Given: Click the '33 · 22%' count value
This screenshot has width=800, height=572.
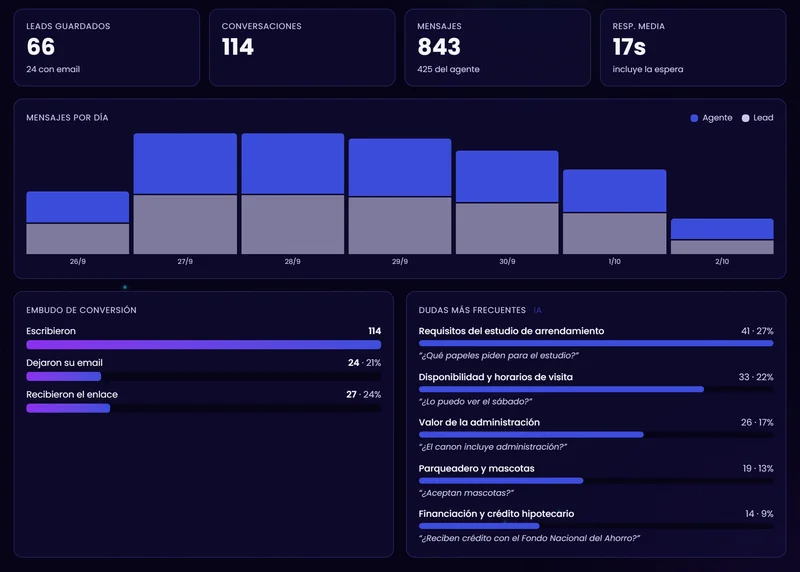Looking at the screenshot, I should (756, 377).
